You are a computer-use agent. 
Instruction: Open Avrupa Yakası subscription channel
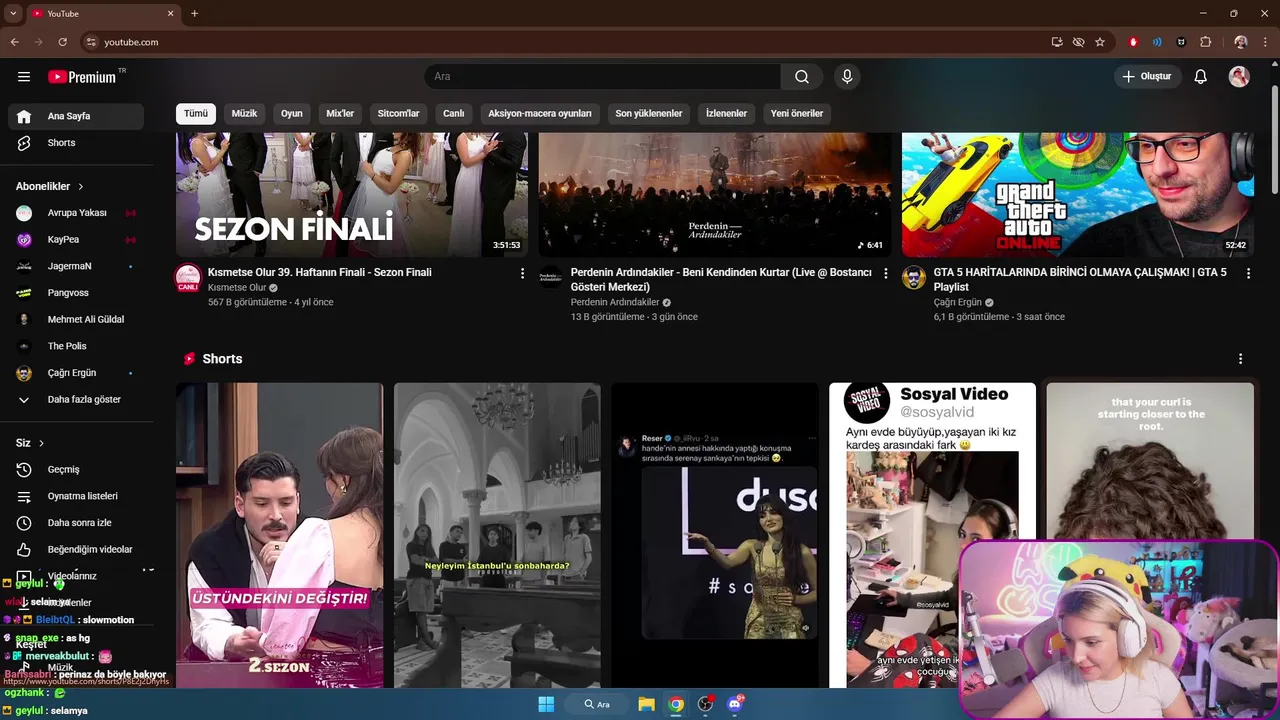pyautogui.click(x=76, y=213)
